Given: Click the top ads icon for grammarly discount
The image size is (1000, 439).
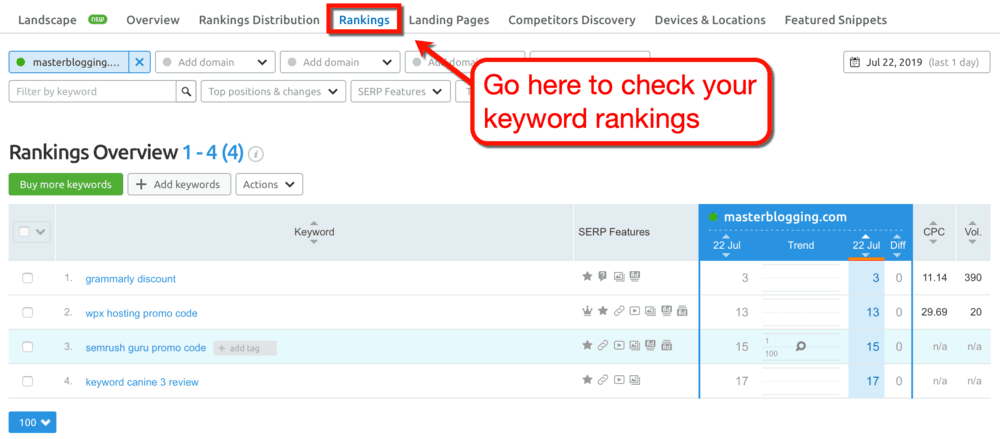Looking at the screenshot, I should [634, 276].
